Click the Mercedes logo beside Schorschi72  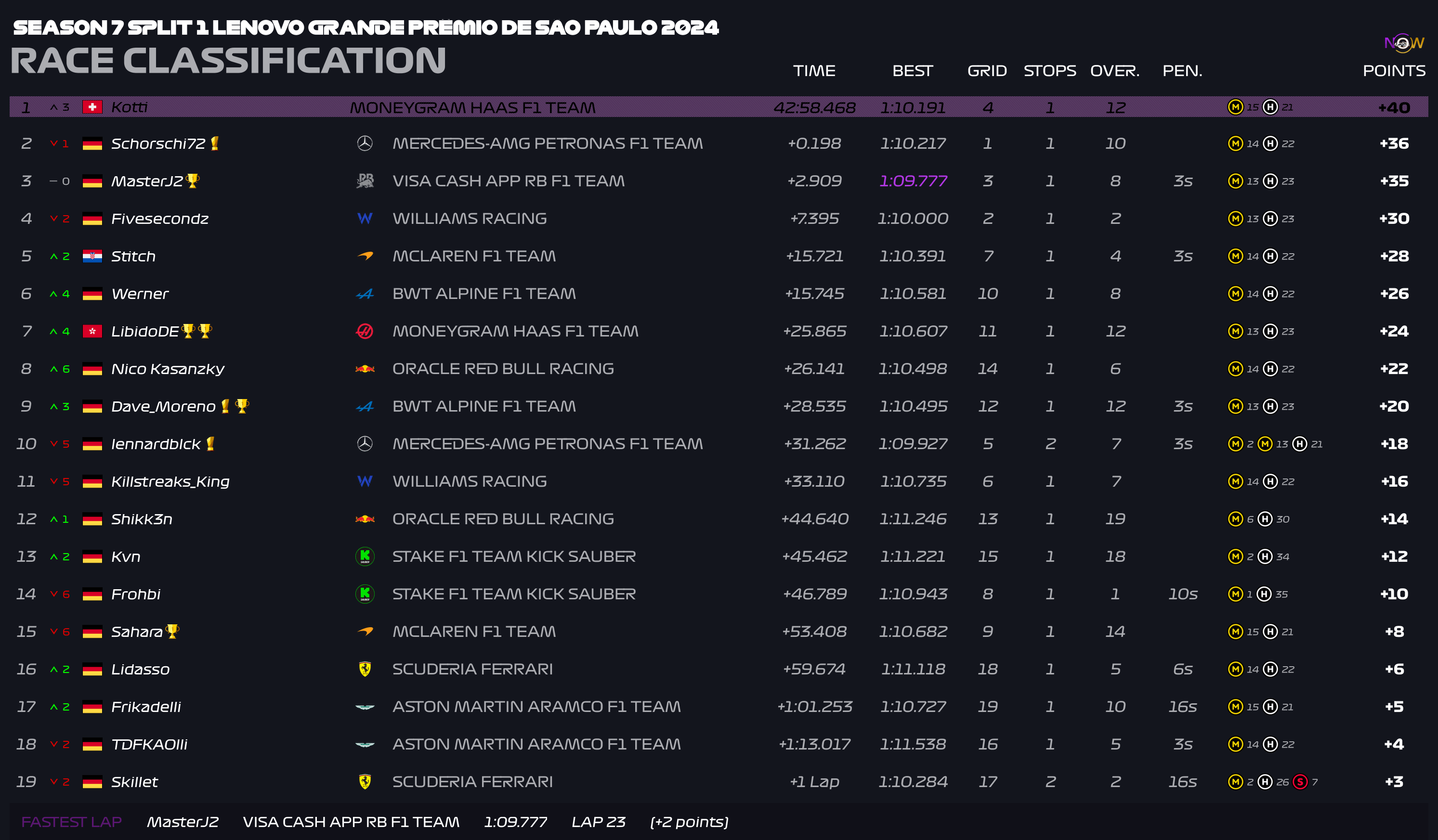coord(365,143)
